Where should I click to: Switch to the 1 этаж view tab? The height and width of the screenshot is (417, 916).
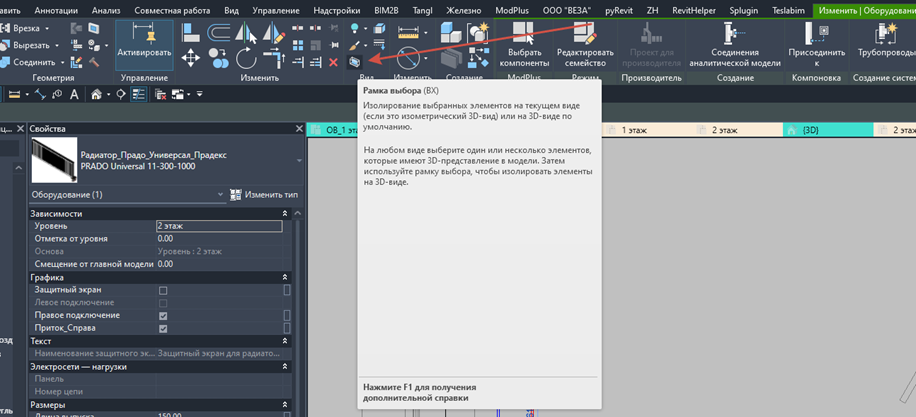(x=645, y=130)
